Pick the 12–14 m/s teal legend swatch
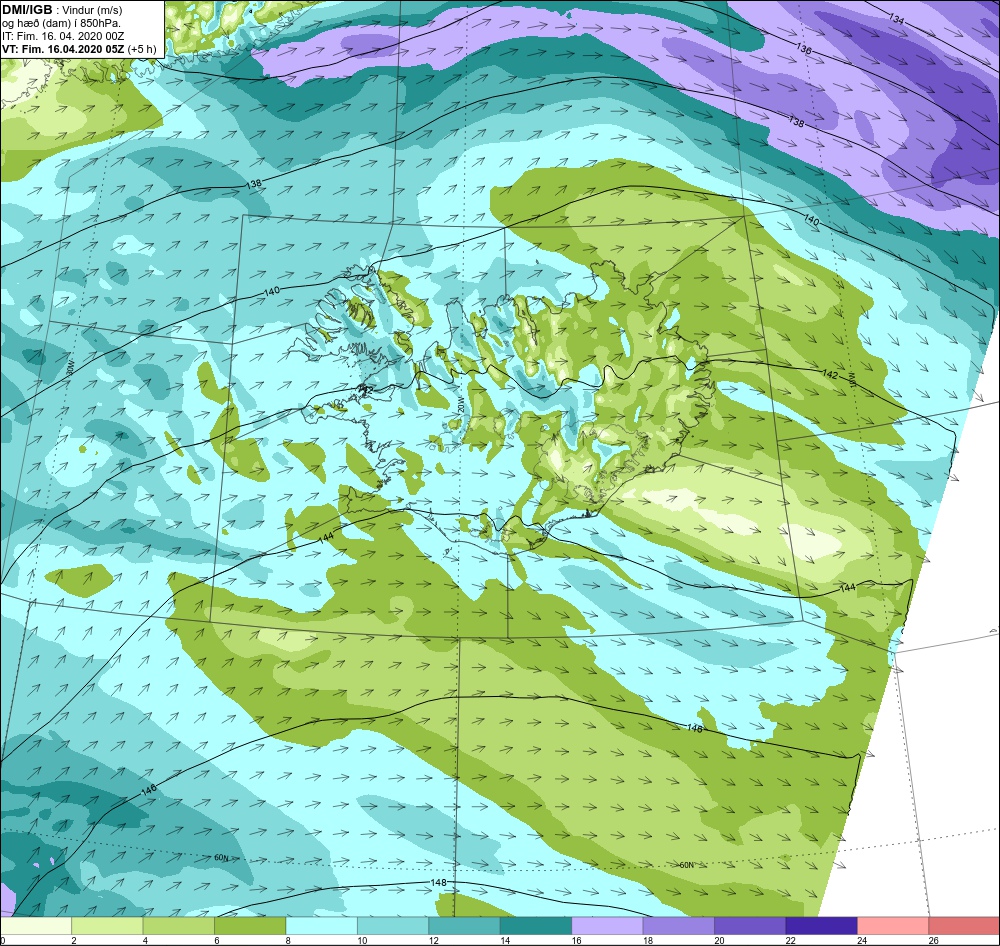The height and width of the screenshot is (946, 1000). (464, 925)
